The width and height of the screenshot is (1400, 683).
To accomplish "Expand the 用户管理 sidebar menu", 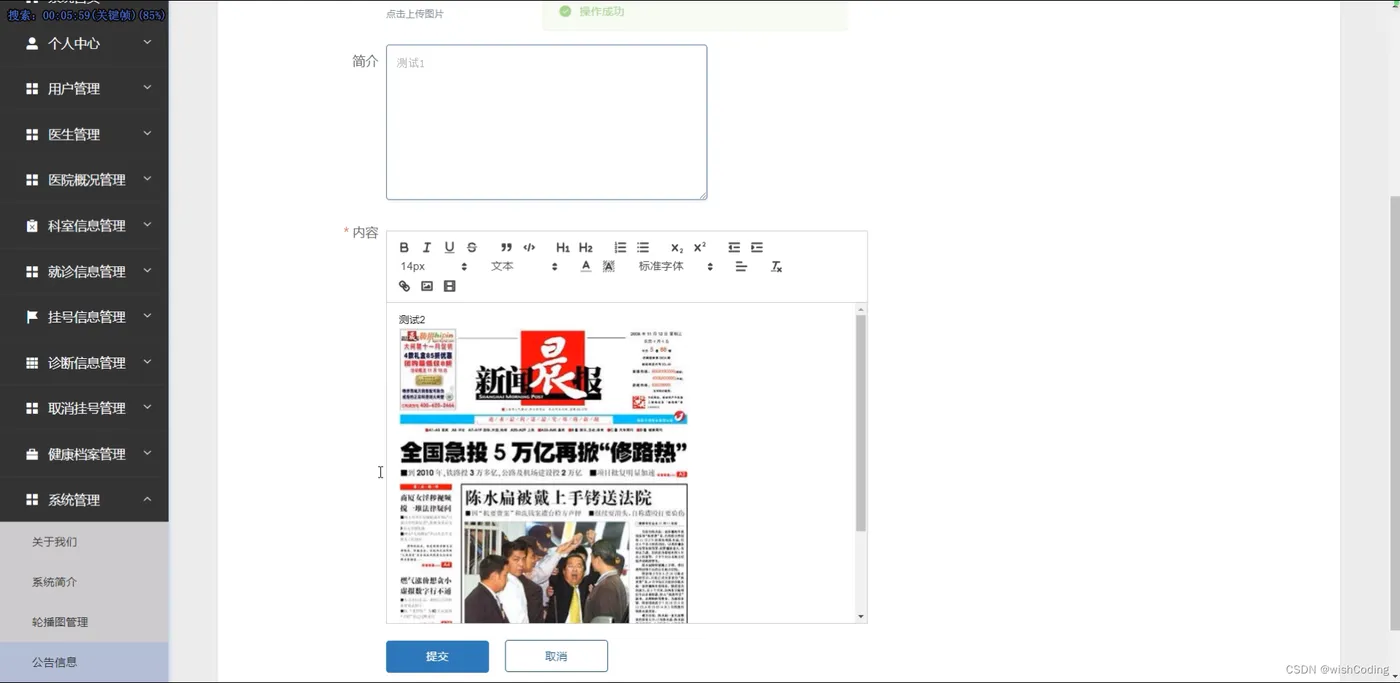I will [x=84, y=88].
